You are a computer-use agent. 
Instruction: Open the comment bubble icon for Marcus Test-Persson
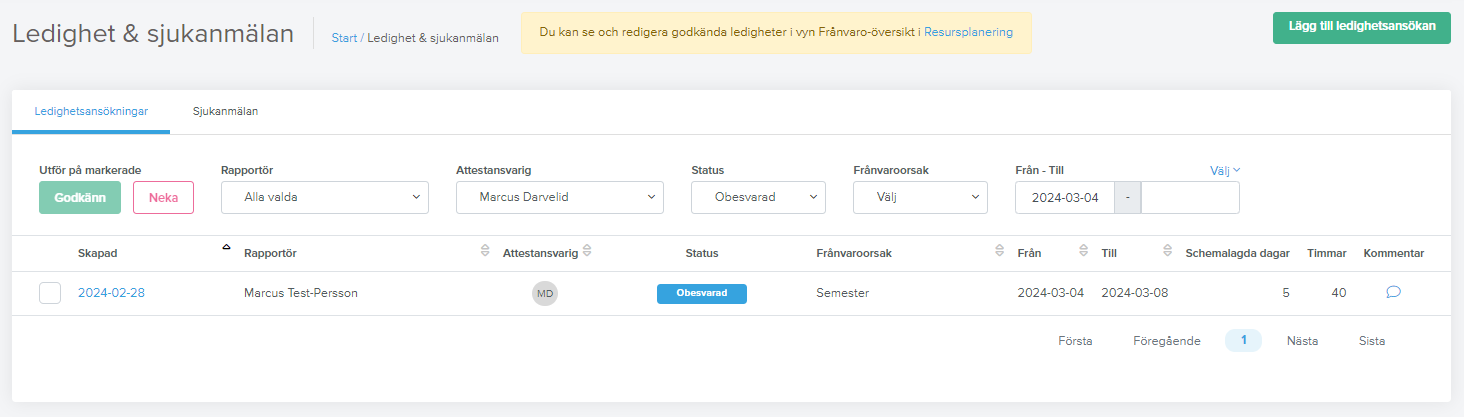(x=1393, y=293)
